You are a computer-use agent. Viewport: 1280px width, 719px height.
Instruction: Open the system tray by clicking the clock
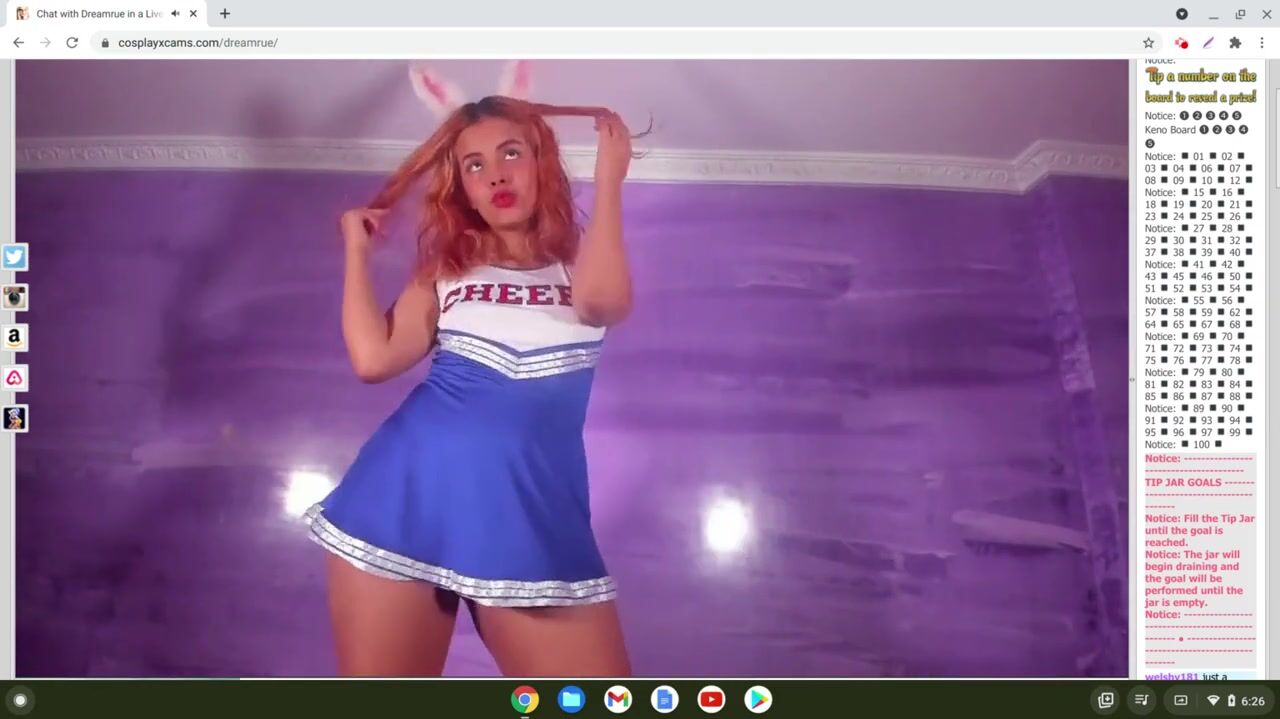[1252, 701]
